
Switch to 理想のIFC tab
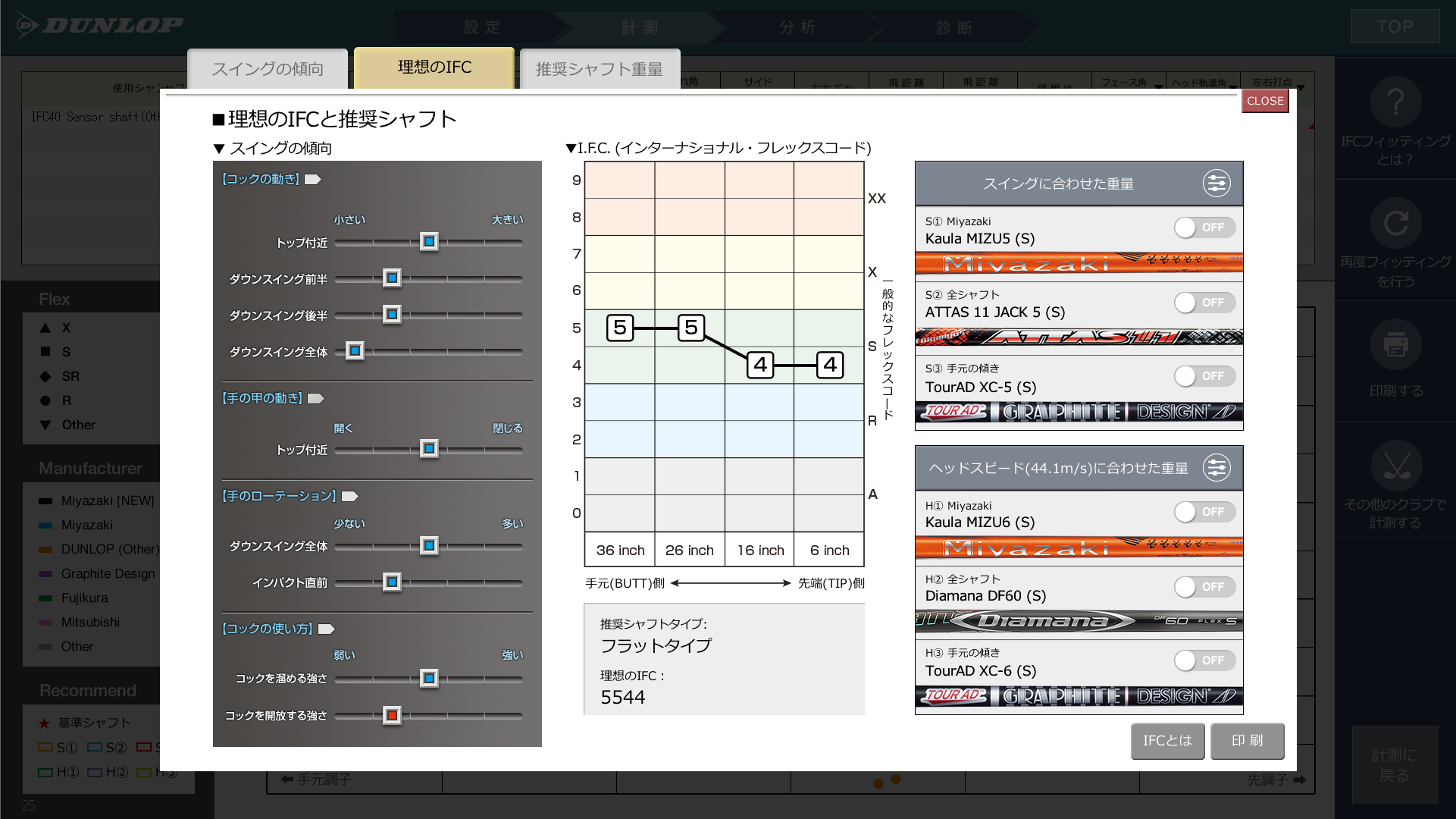(x=434, y=67)
